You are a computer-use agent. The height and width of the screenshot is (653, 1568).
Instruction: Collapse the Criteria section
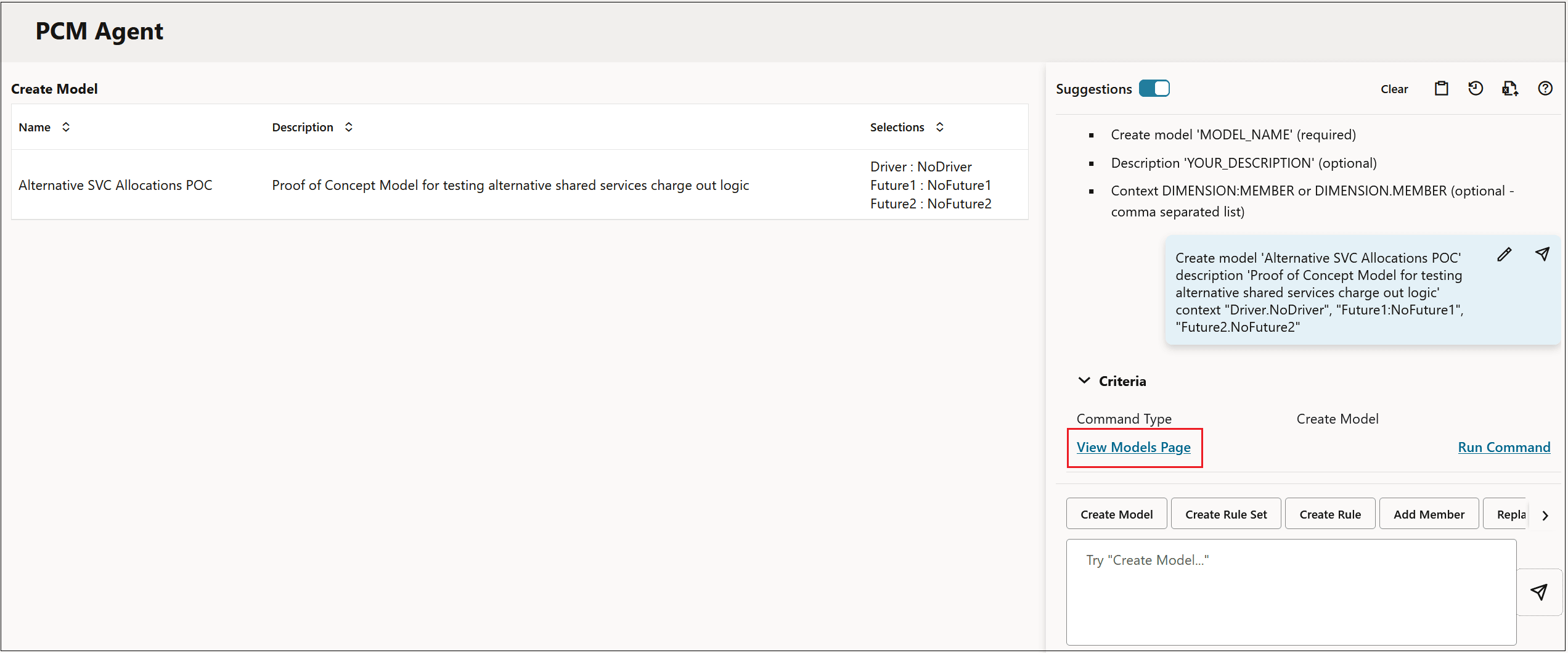1085,380
